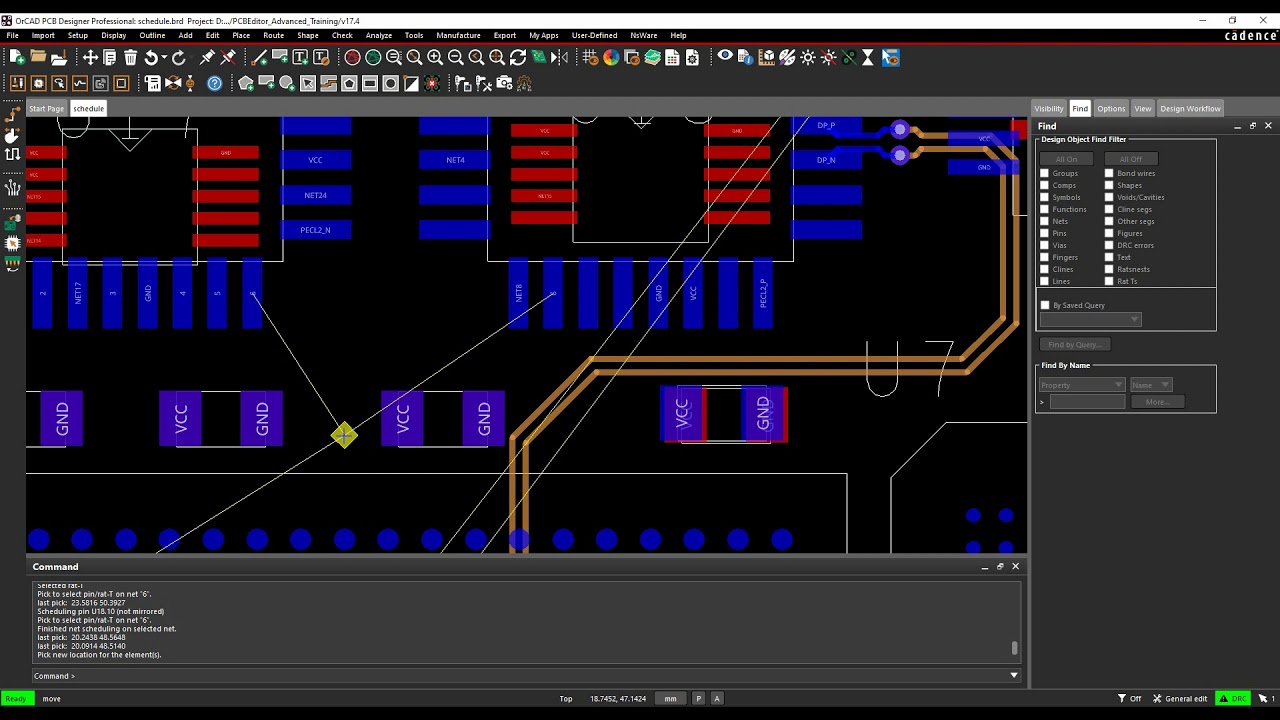Click the New file icon in toolbar
Image resolution: width=1280 pixels, height=720 pixels.
click(x=17, y=57)
